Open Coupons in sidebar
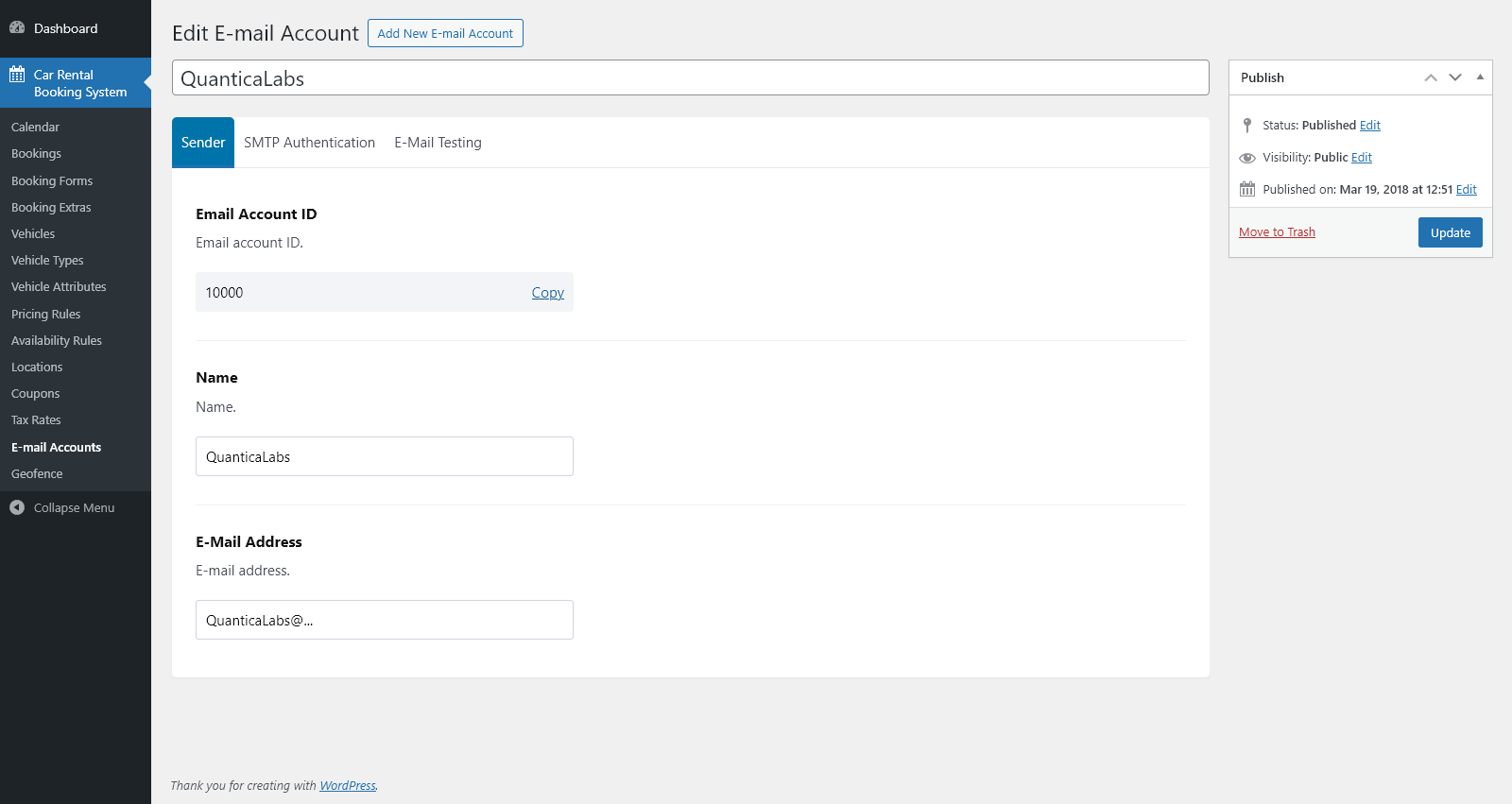Viewport: 1512px width, 804px height. pos(35,394)
